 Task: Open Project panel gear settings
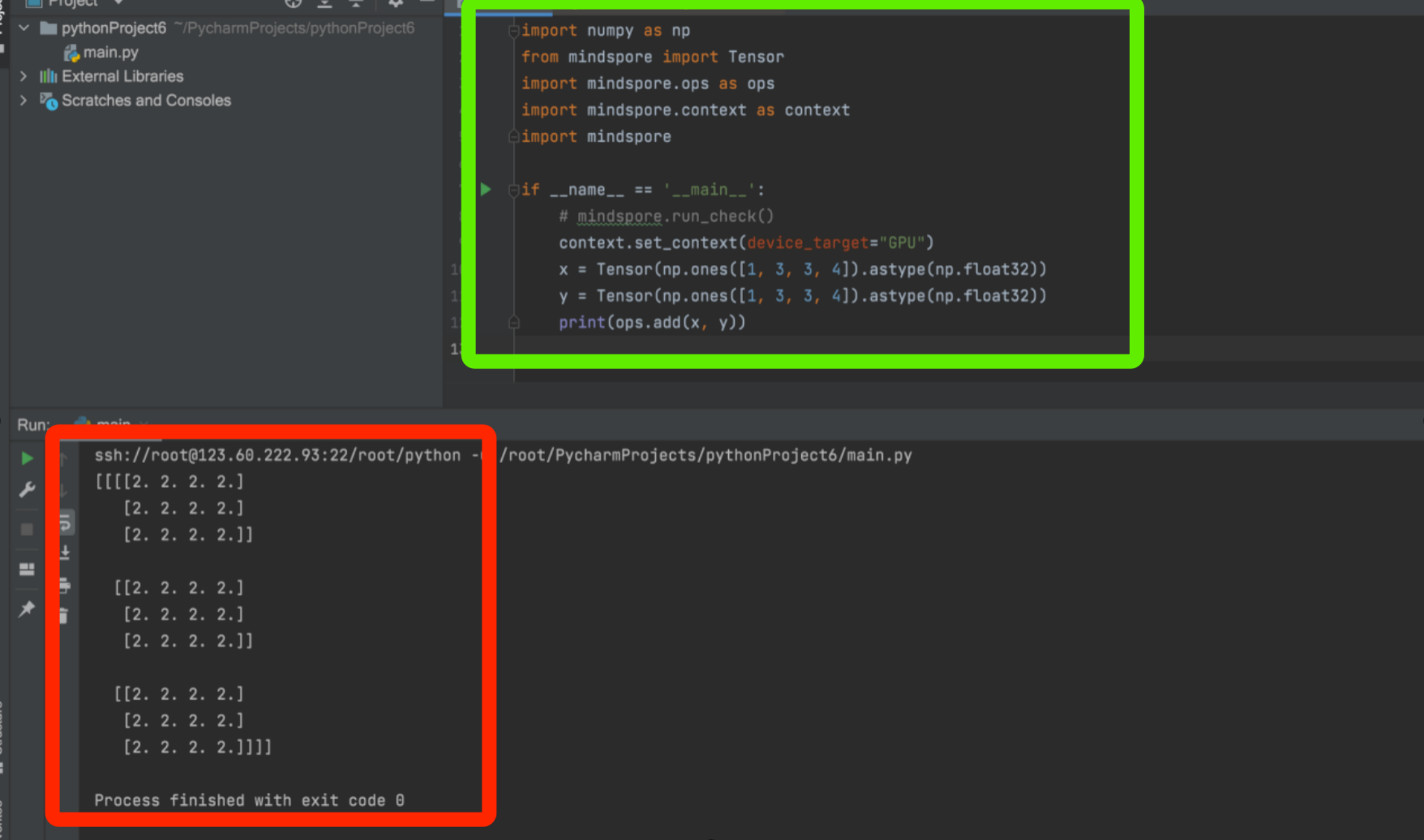[395, 3]
